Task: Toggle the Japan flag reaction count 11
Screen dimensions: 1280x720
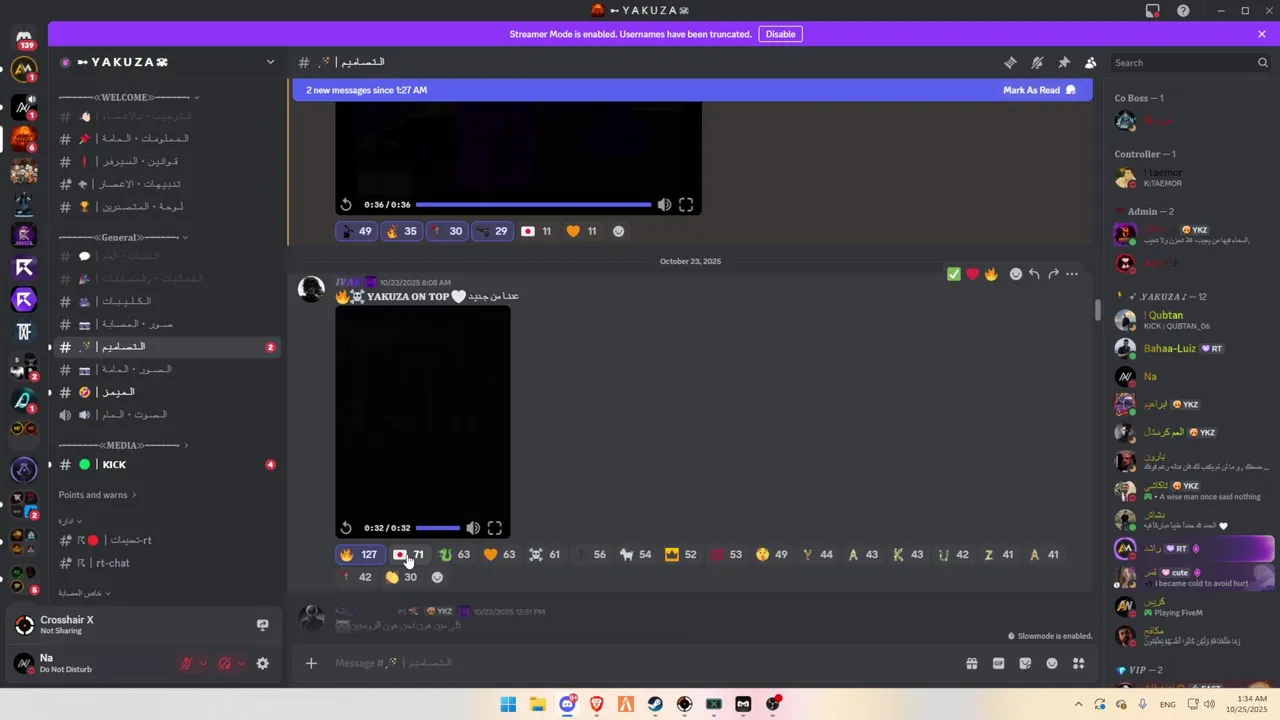Action: coord(537,231)
